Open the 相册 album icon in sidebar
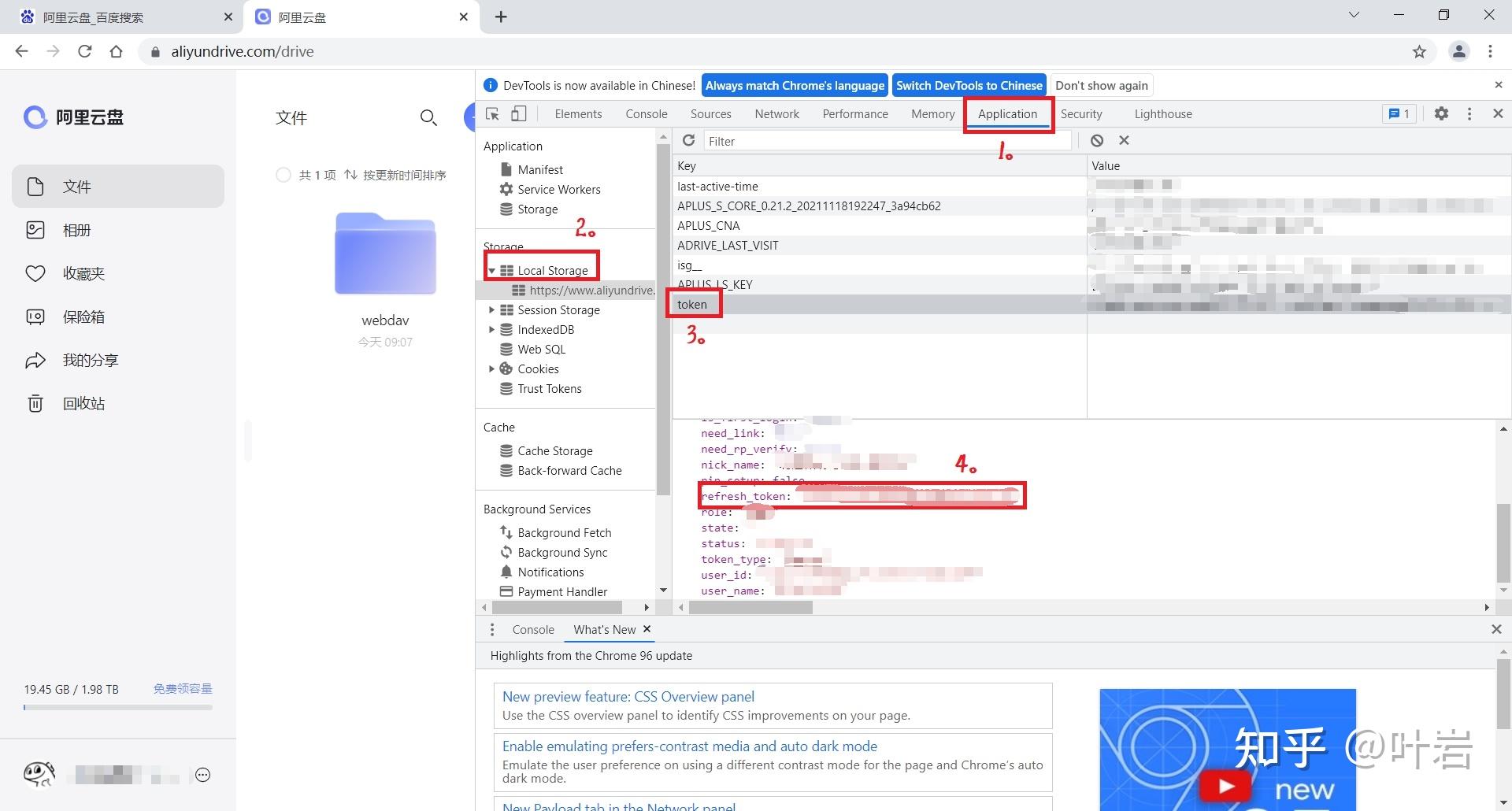The image size is (1512, 811). click(35, 230)
